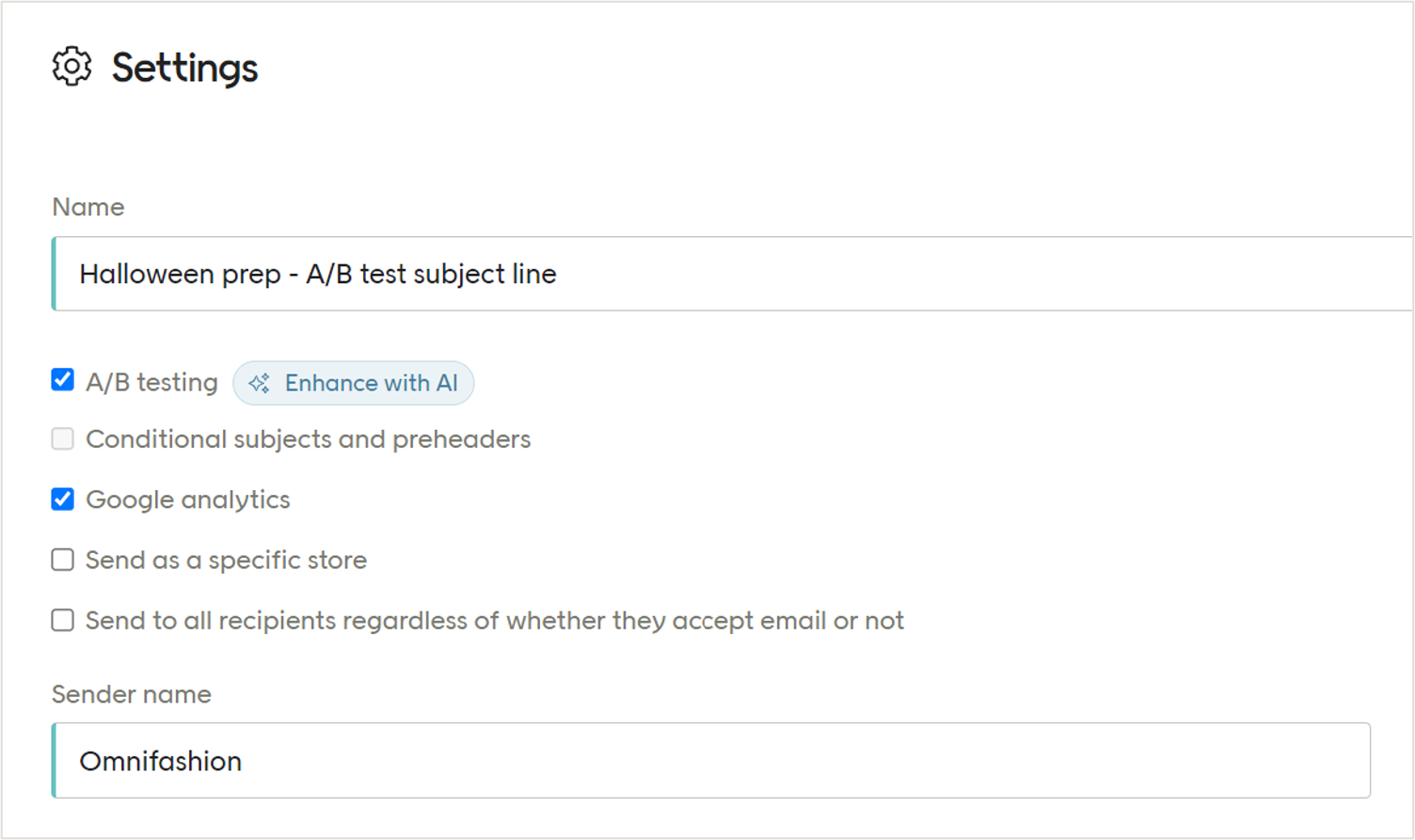Screen dimensions: 1415x840
Task: Open settings via the cog icon
Action: pos(71,66)
